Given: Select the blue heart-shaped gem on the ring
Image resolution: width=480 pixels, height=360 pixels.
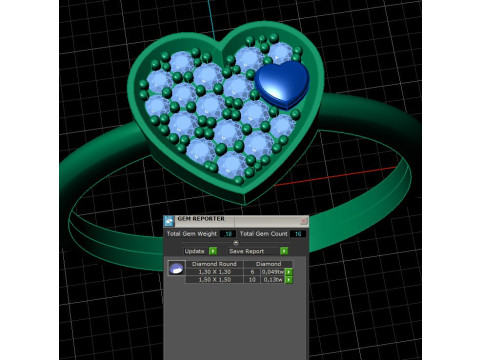Looking at the screenshot, I should 282,85.
